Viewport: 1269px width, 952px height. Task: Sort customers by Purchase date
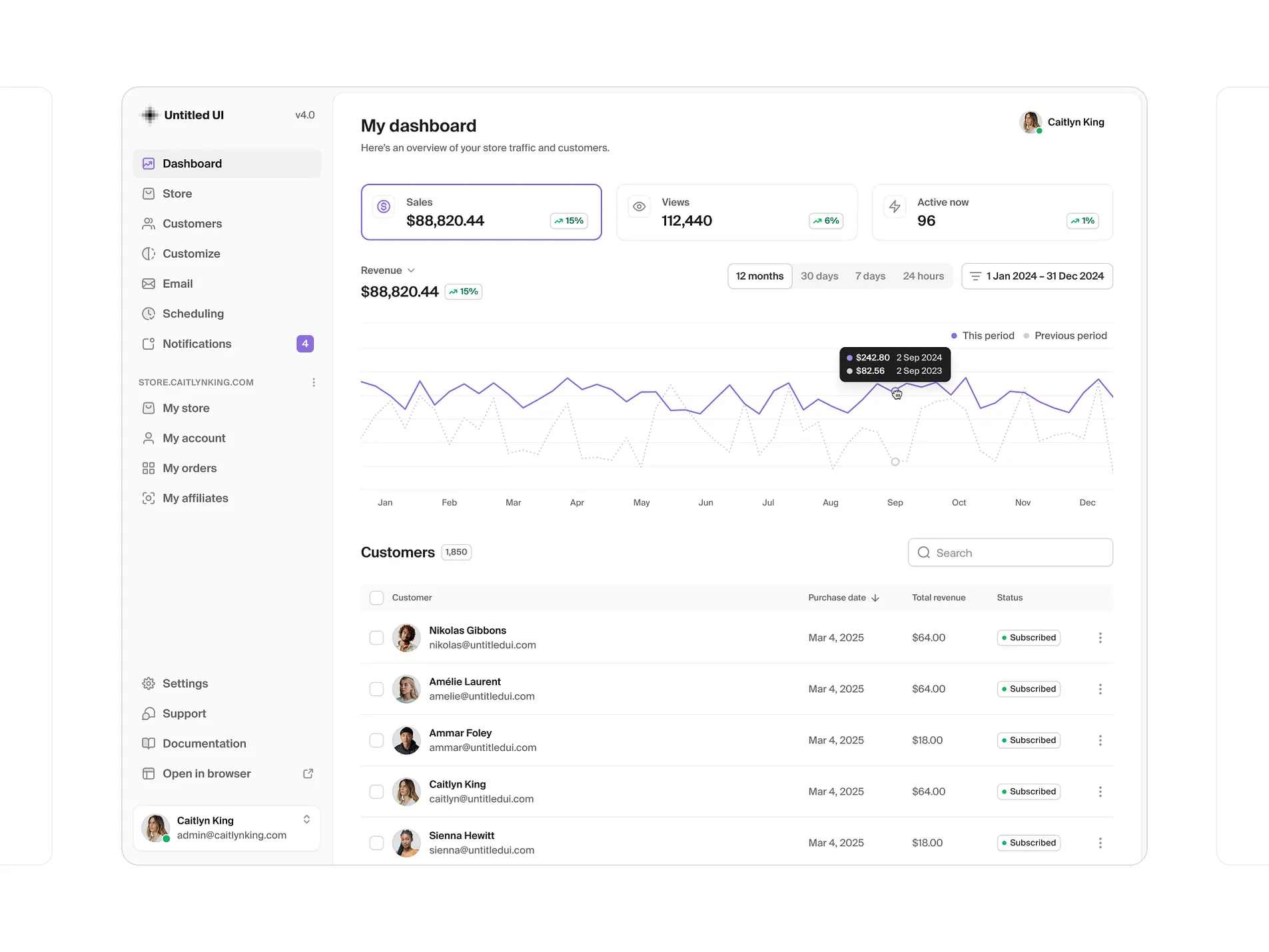pos(842,598)
